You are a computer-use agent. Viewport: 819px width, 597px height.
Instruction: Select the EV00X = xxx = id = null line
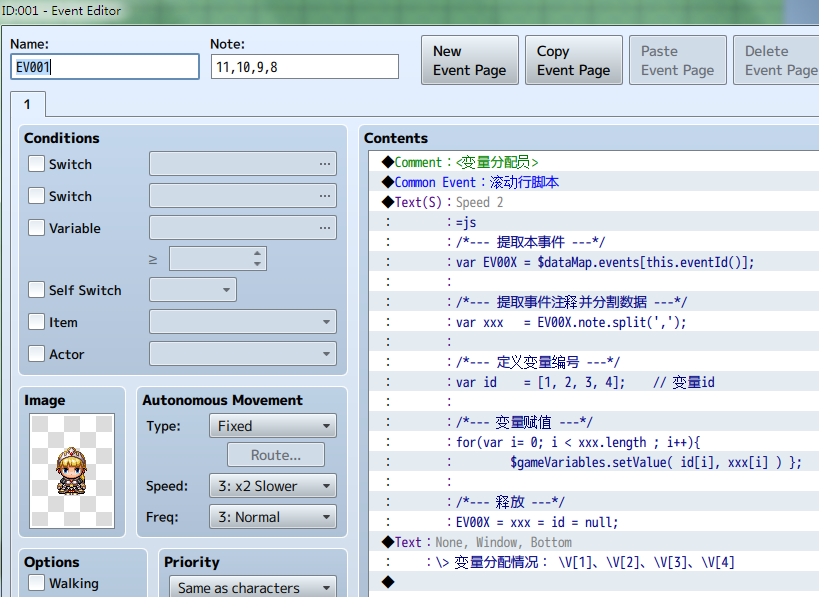[594, 522]
